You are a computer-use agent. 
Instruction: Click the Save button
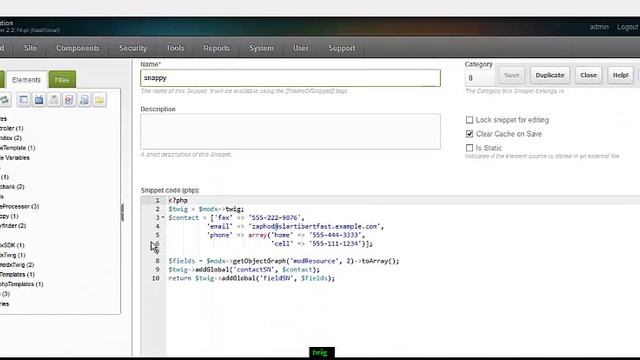[x=511, y=75]
